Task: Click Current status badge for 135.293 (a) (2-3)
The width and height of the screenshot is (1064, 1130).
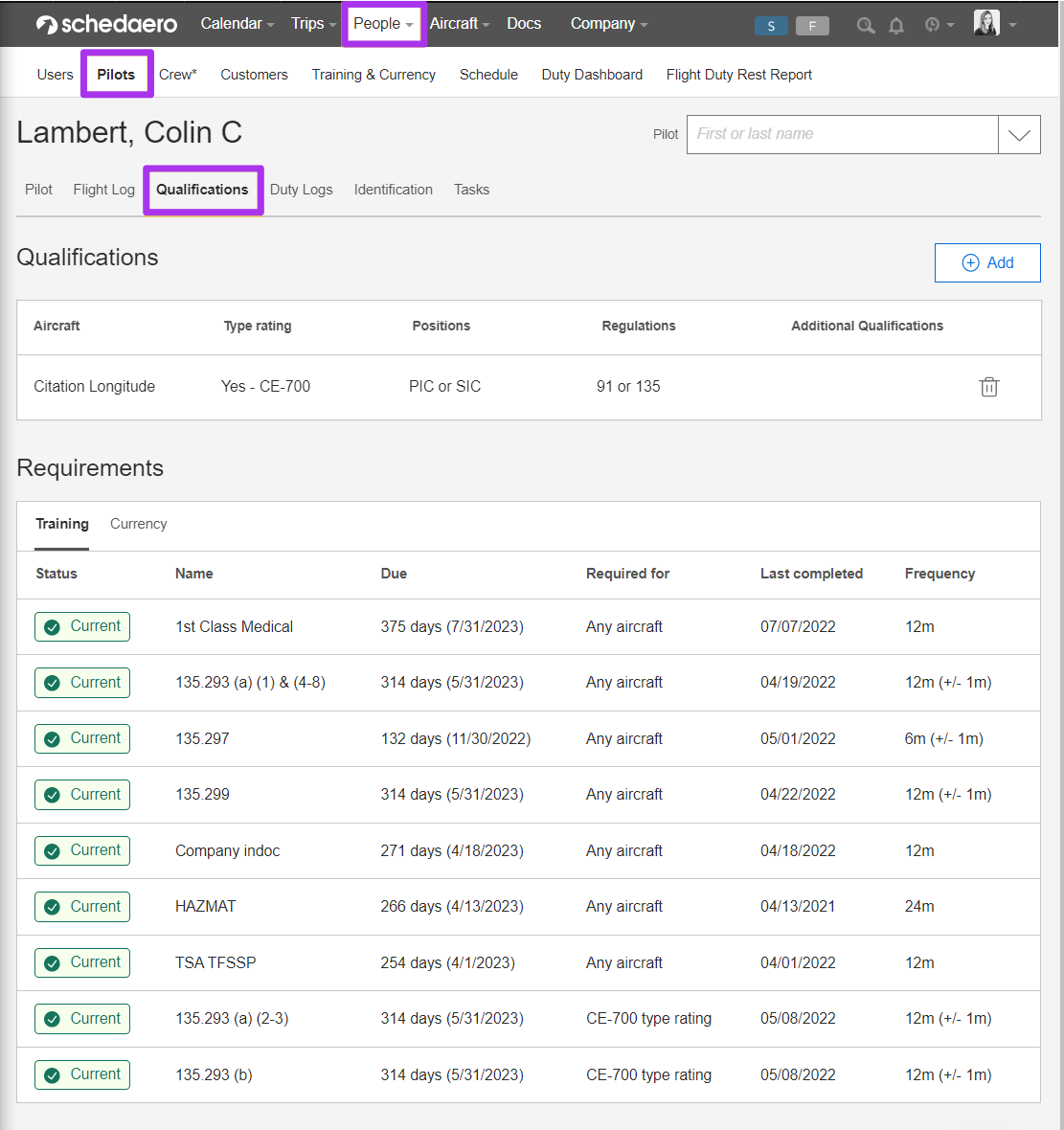Action: click(x=82, y=1018)
